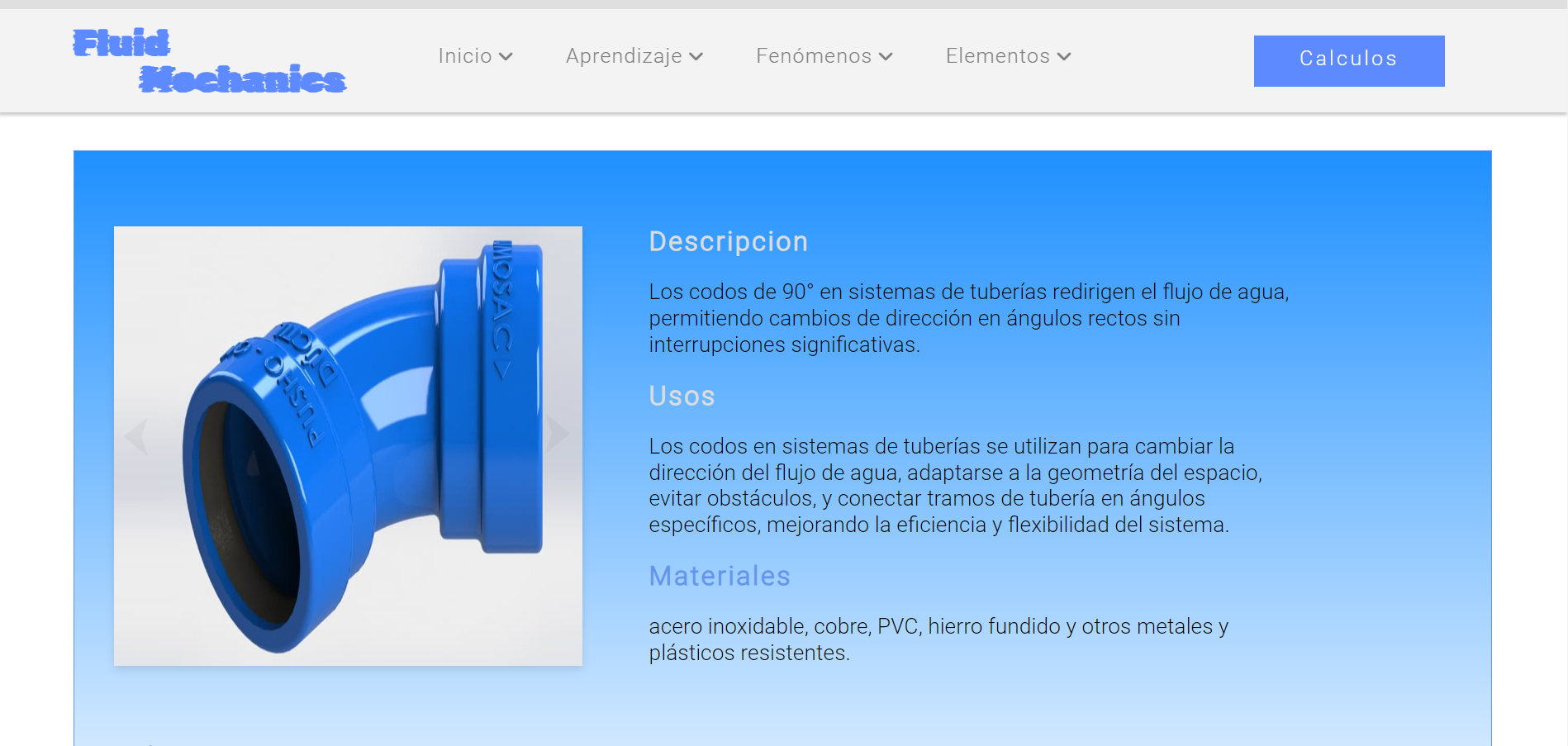The width and height of the screenshot is (1568, 746).
Task: Open the Aprendizaje menu label
Action: tap(624, 55)
